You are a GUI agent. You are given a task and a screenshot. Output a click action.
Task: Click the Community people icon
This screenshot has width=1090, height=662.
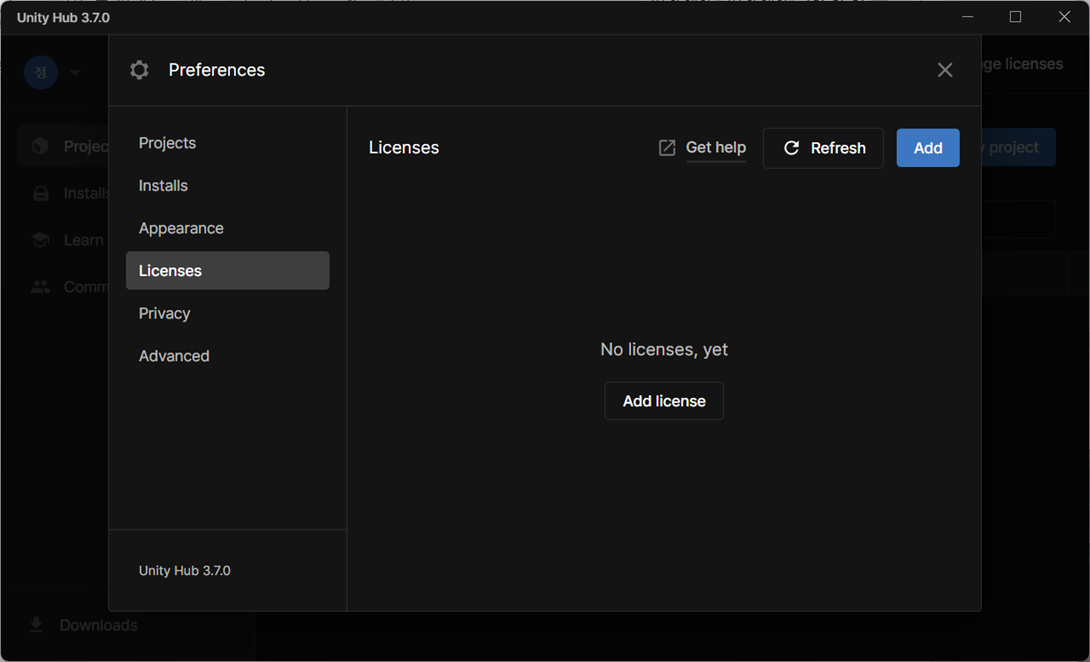[x=40, y=286]
